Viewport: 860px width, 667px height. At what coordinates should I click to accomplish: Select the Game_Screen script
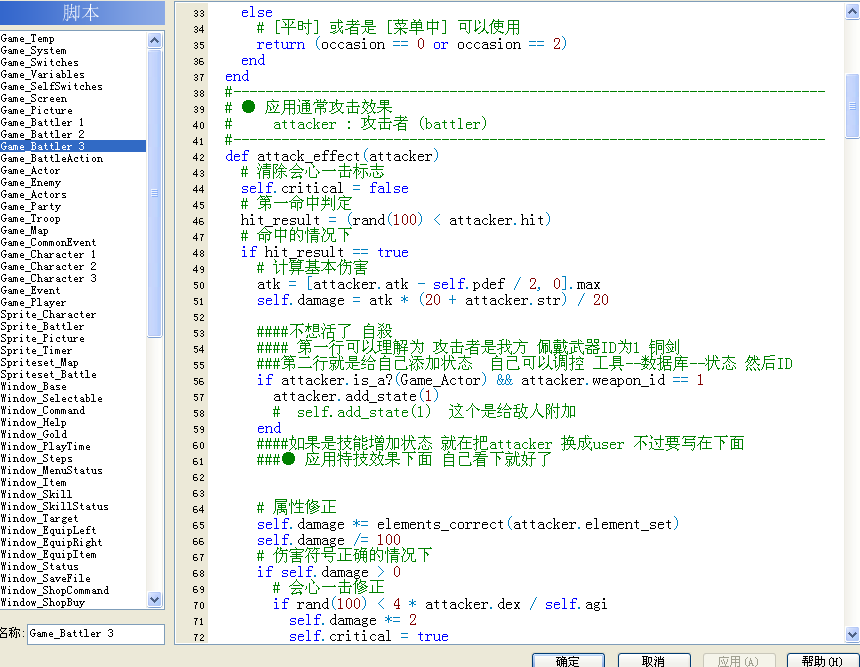point(34,99)
